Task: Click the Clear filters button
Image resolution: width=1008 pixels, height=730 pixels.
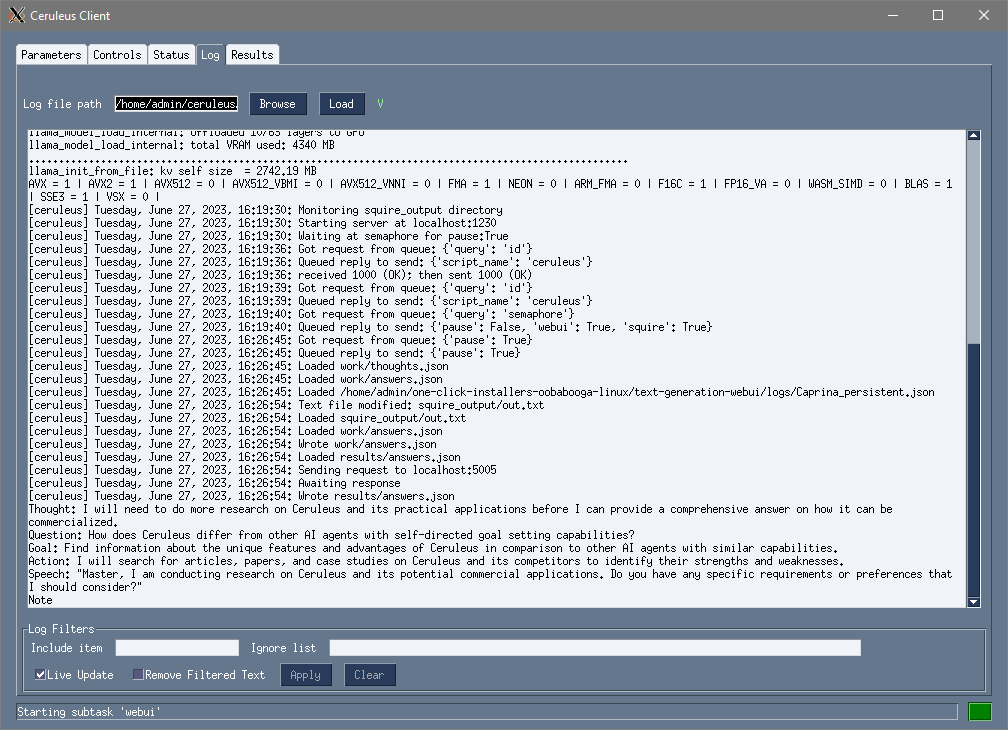Action: [x=369, y=675]
